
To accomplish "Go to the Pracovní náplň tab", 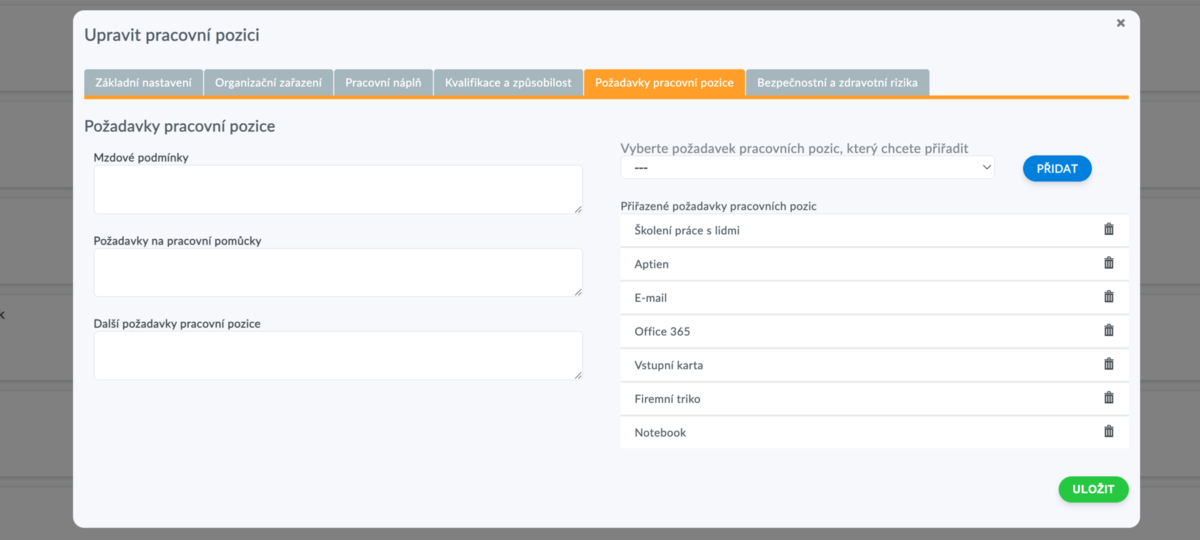I will [383, 83].
